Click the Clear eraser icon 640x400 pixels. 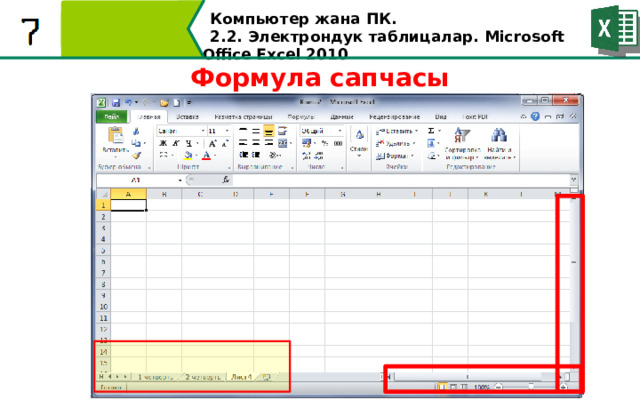(x=431, y=156)
